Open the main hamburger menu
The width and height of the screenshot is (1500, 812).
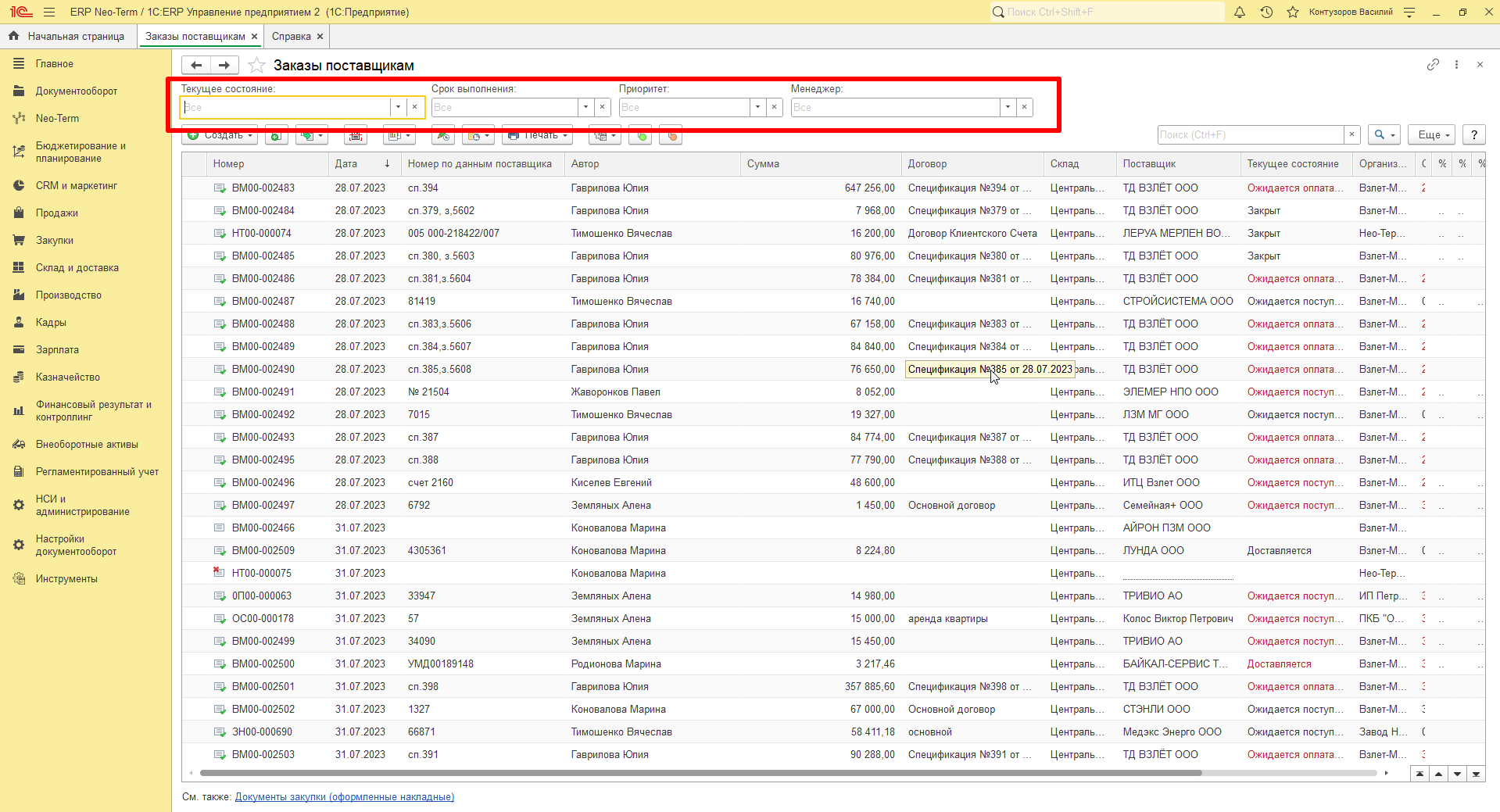[x=49, y=12]
